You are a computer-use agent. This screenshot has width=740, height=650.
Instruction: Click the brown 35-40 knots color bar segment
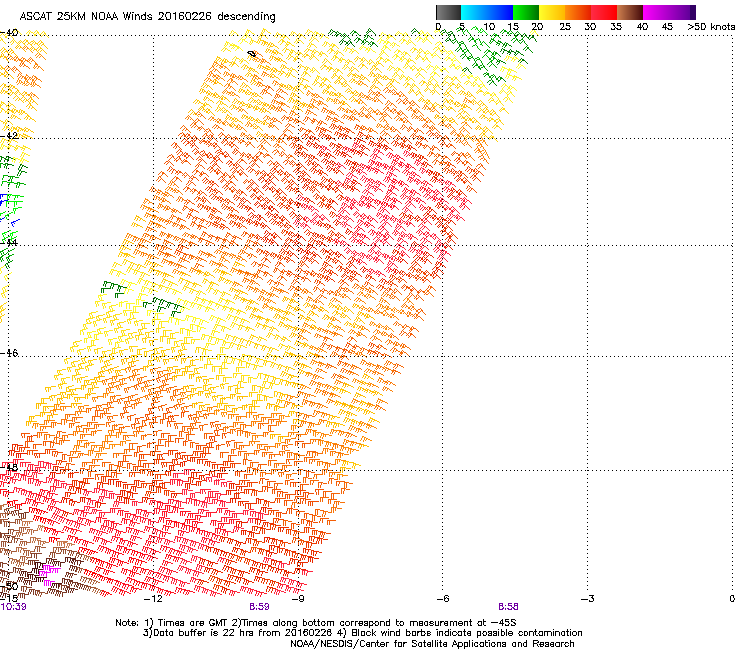[x=630, y=12]
